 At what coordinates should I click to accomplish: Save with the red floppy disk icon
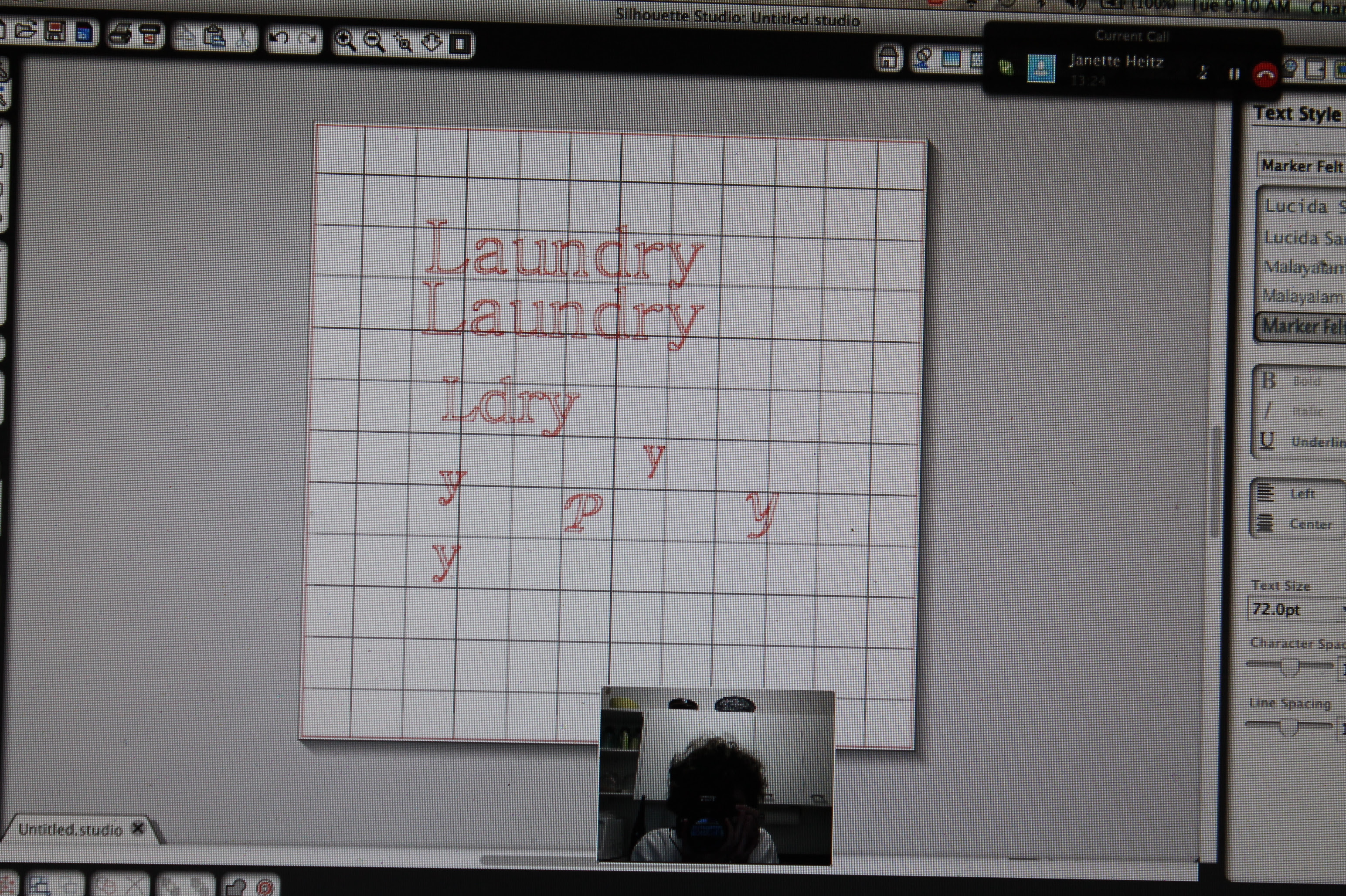point(55,31)
